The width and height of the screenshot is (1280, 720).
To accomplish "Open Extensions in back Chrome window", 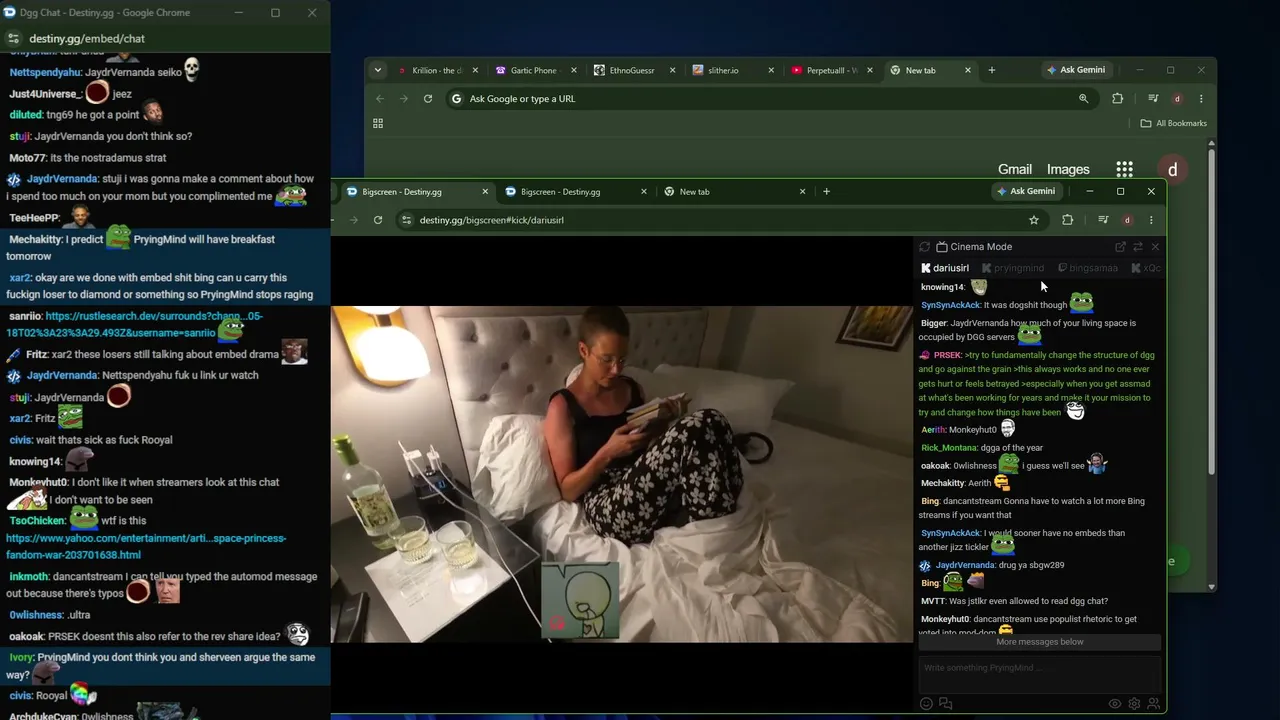I will coord(1117,99).
